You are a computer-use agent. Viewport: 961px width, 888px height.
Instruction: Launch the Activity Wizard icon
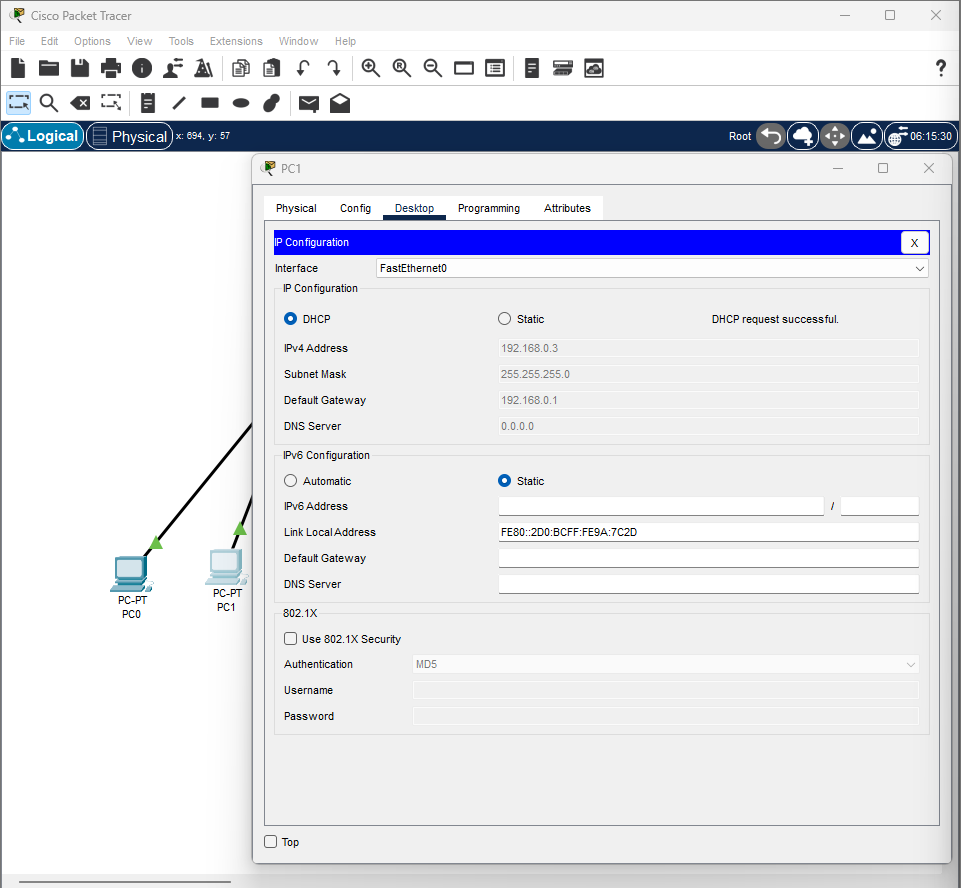click(203, 68)
